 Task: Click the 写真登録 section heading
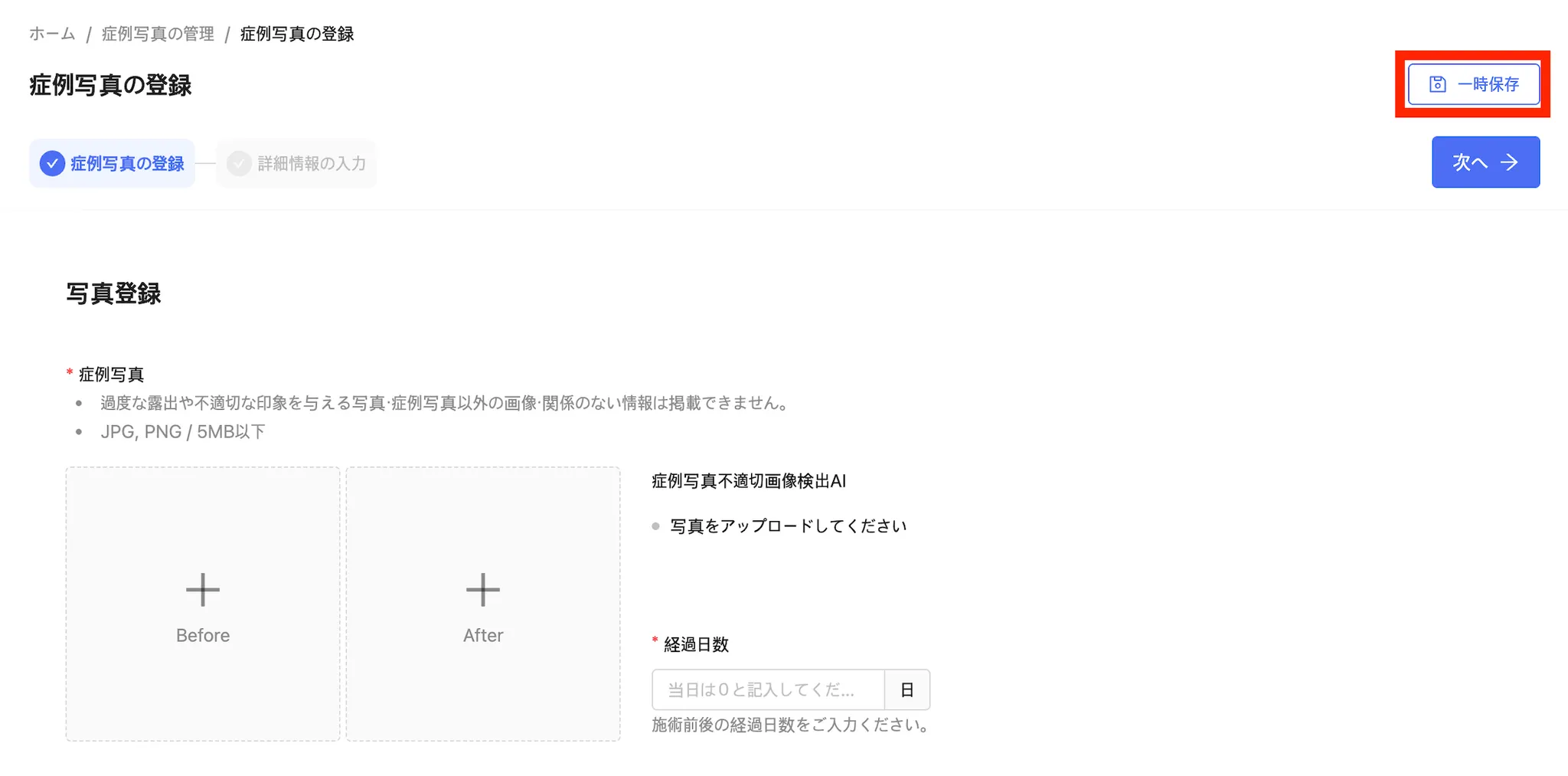pos(113,293)
